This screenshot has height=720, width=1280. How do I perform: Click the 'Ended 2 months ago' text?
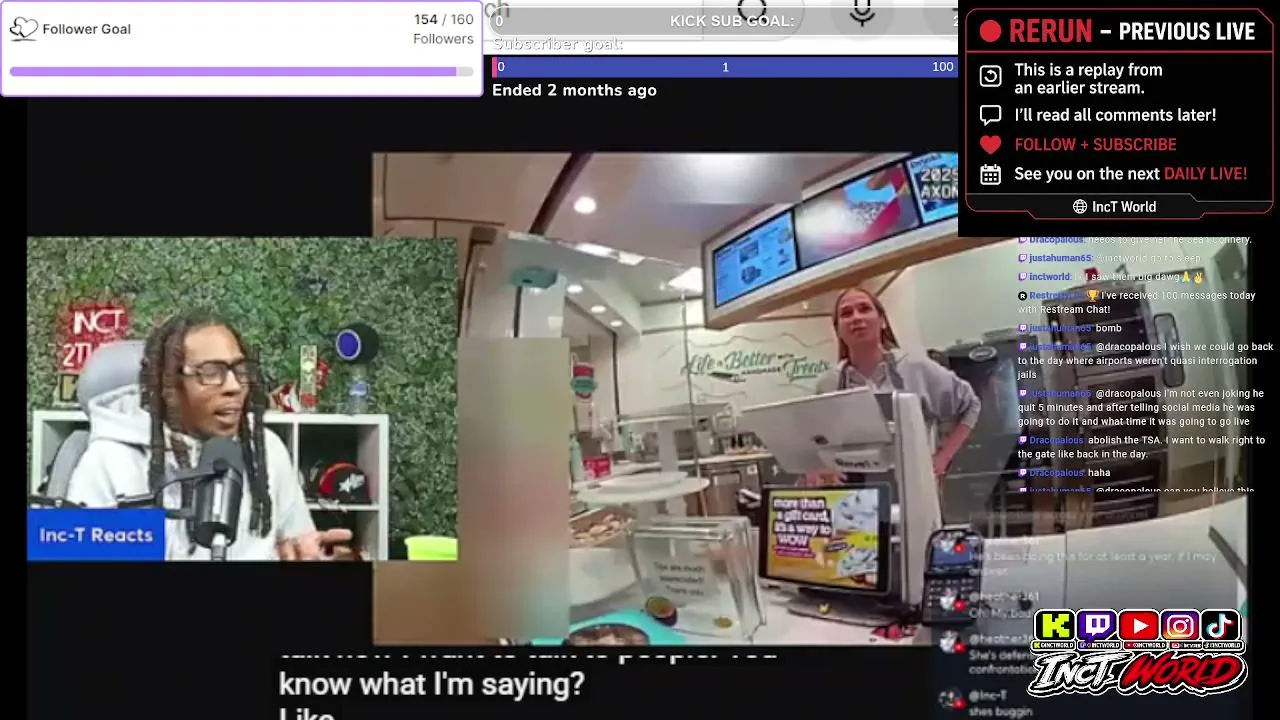click(574, 90)
